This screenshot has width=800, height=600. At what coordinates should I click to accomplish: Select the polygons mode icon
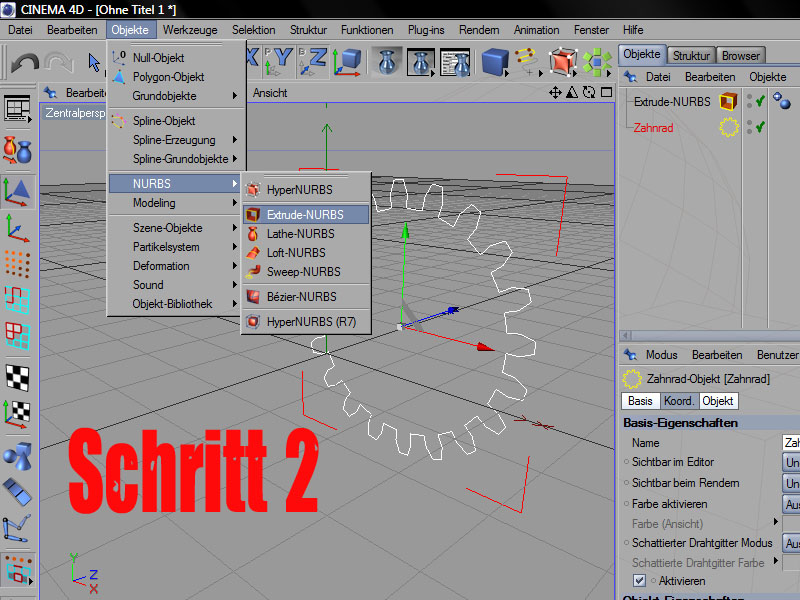(x=17, y=336)
